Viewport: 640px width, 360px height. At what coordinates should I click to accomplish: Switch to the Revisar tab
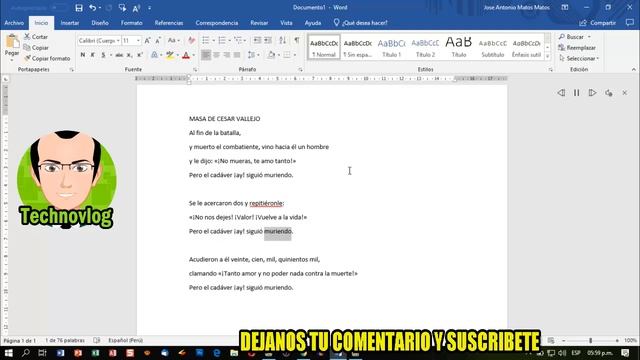(259, 23)
